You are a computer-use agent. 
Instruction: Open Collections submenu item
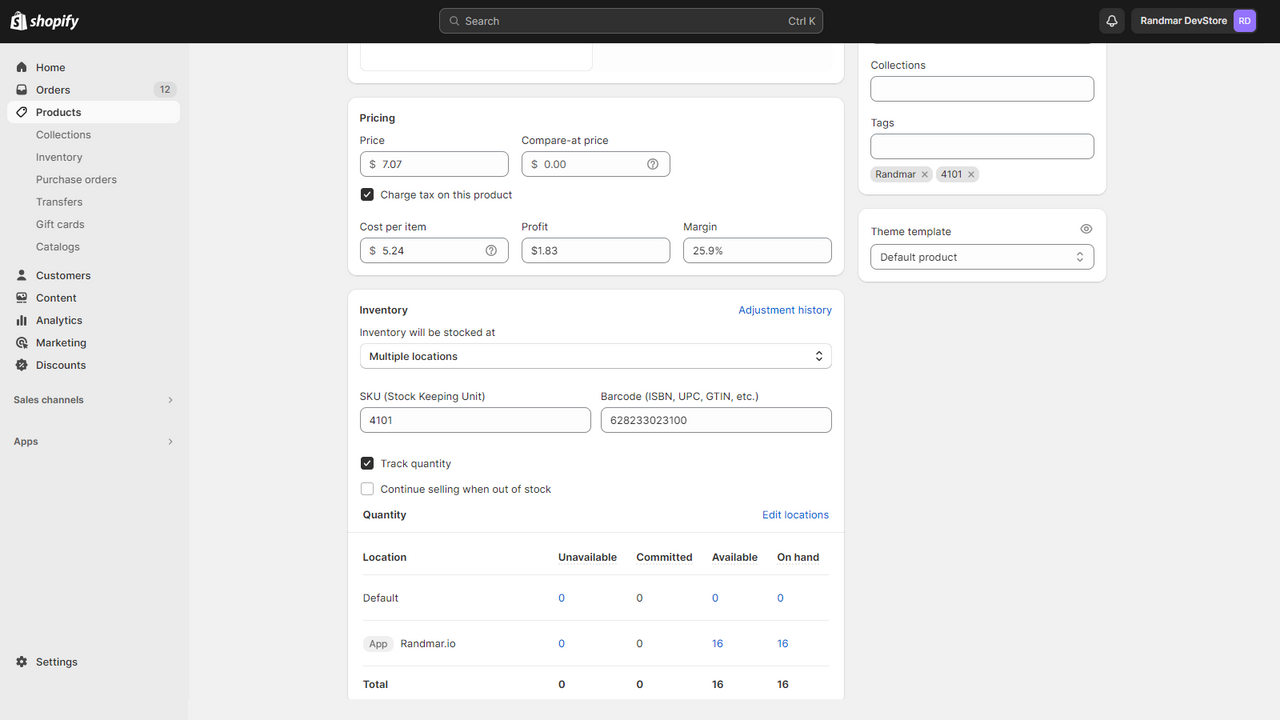(63, 135)
